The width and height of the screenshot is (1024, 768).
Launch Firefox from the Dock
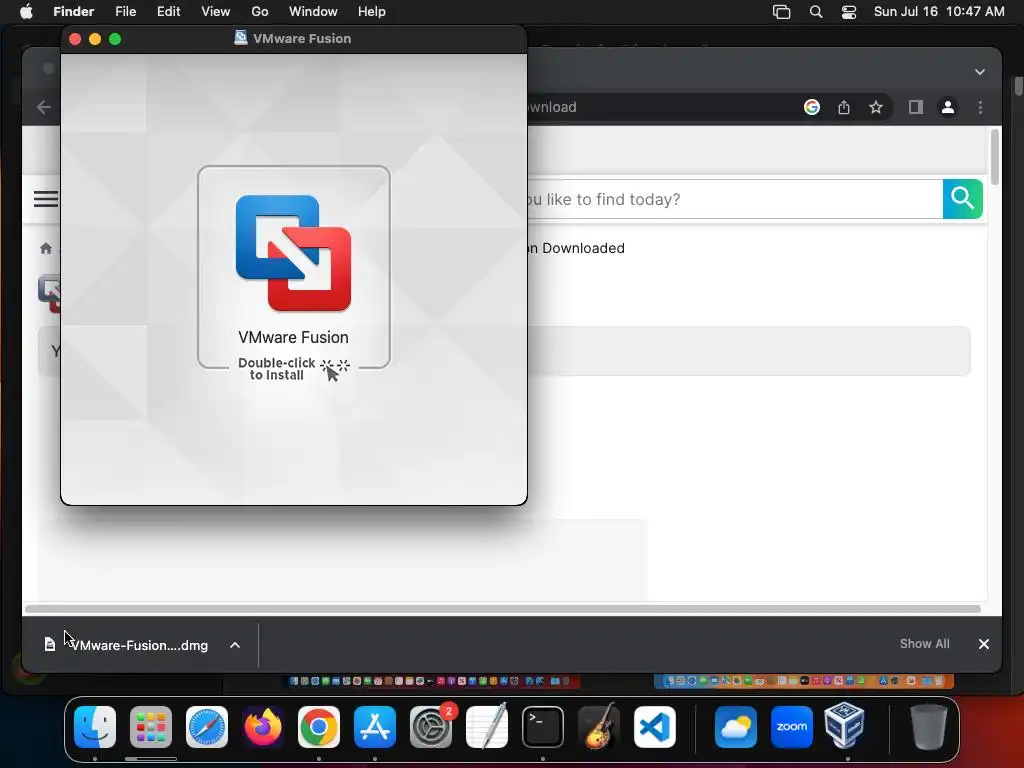point(263,727)
